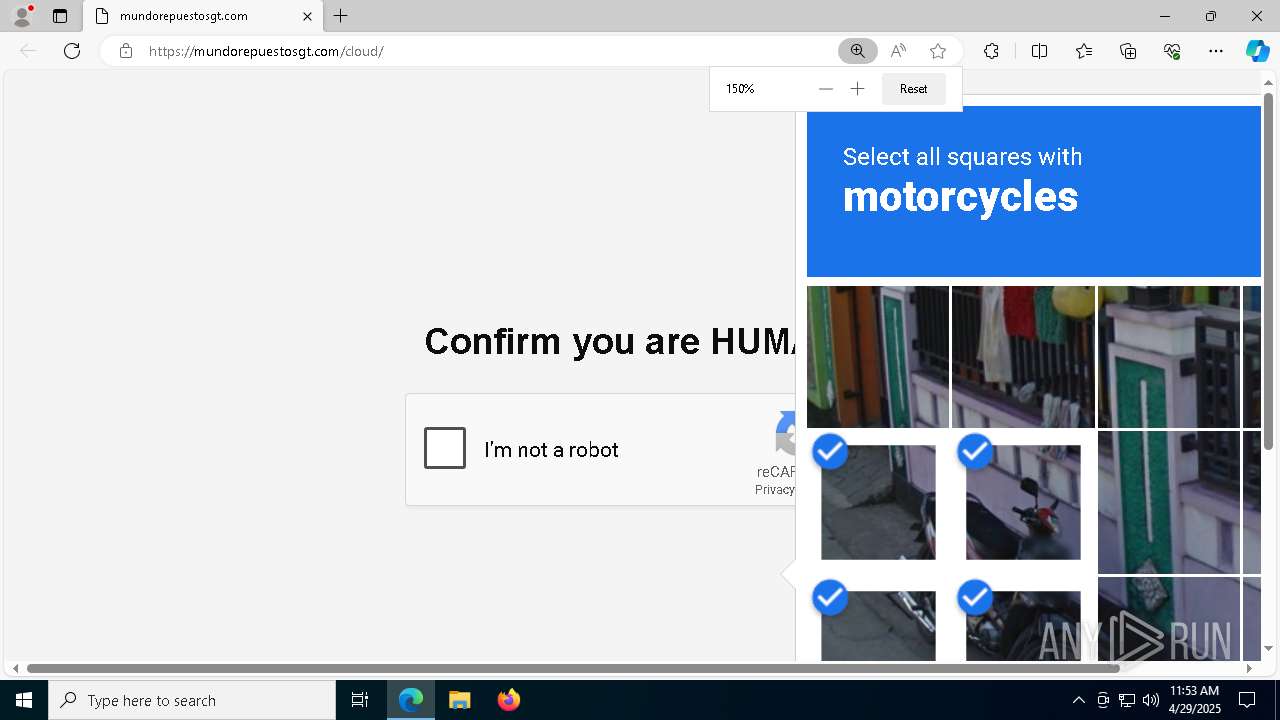Open volume speaker tray icon
Image resolution: width=1280 pixels, height=720 pixels.
1150,700
